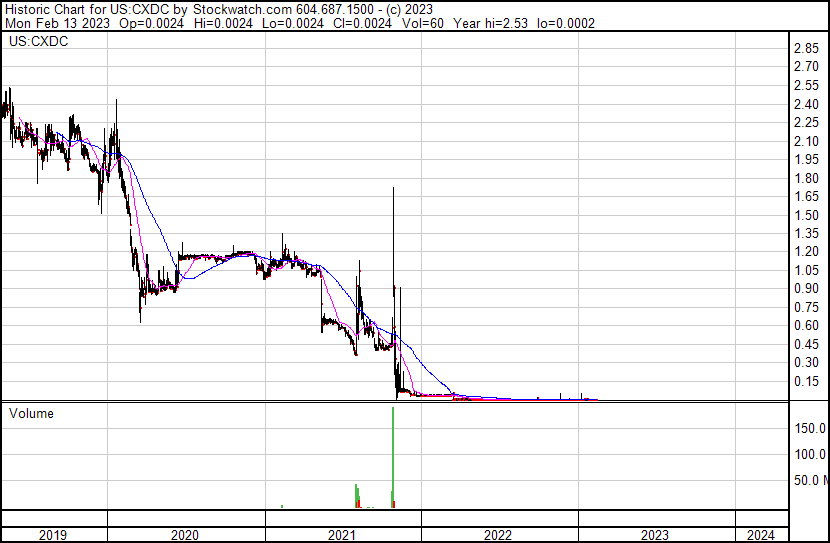Screen dimensions: 830x543
Task: Click the Year hi=2.53 value
Action: [491, 23]
